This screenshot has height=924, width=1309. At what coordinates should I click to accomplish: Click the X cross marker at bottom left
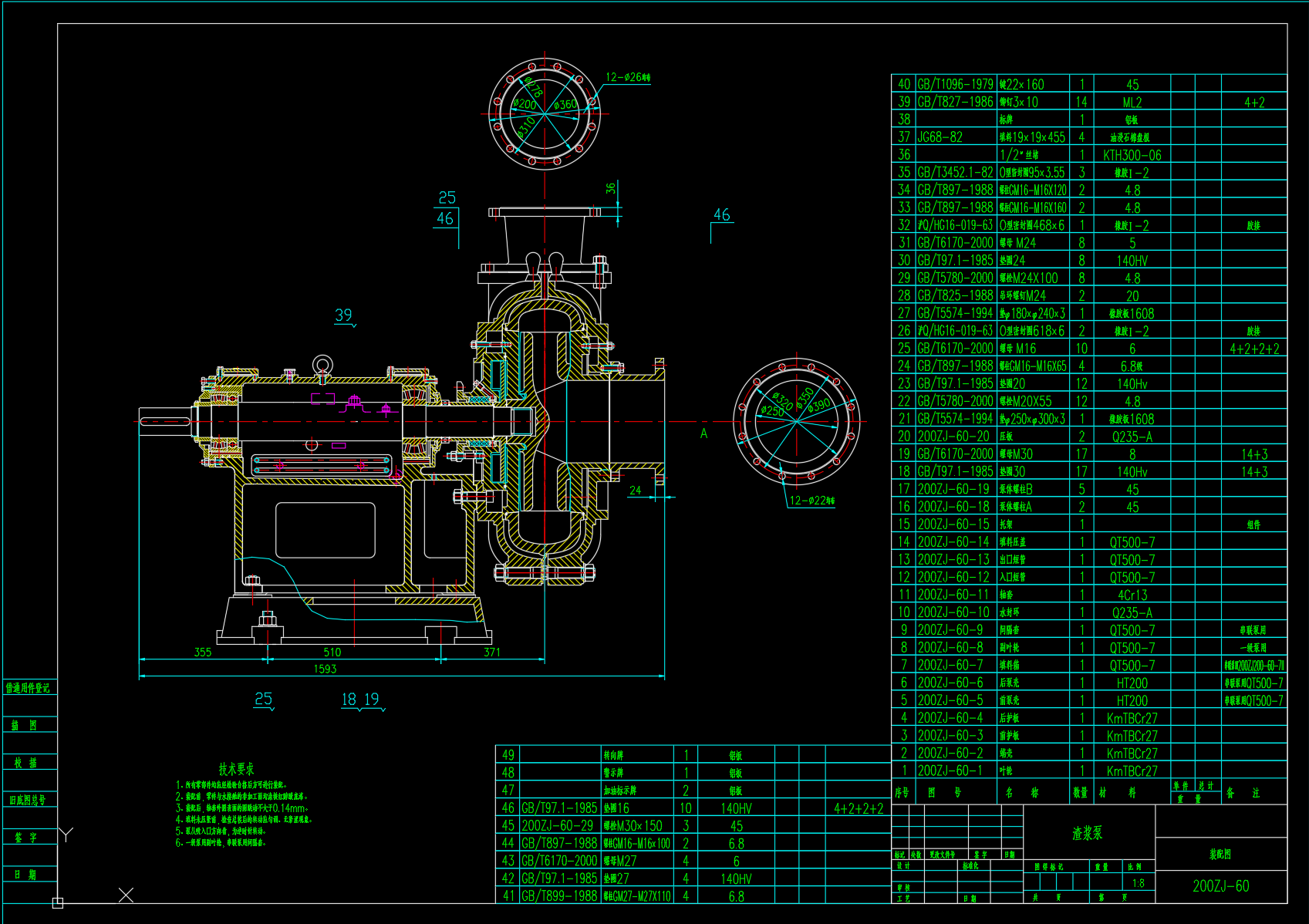point(127,895)
